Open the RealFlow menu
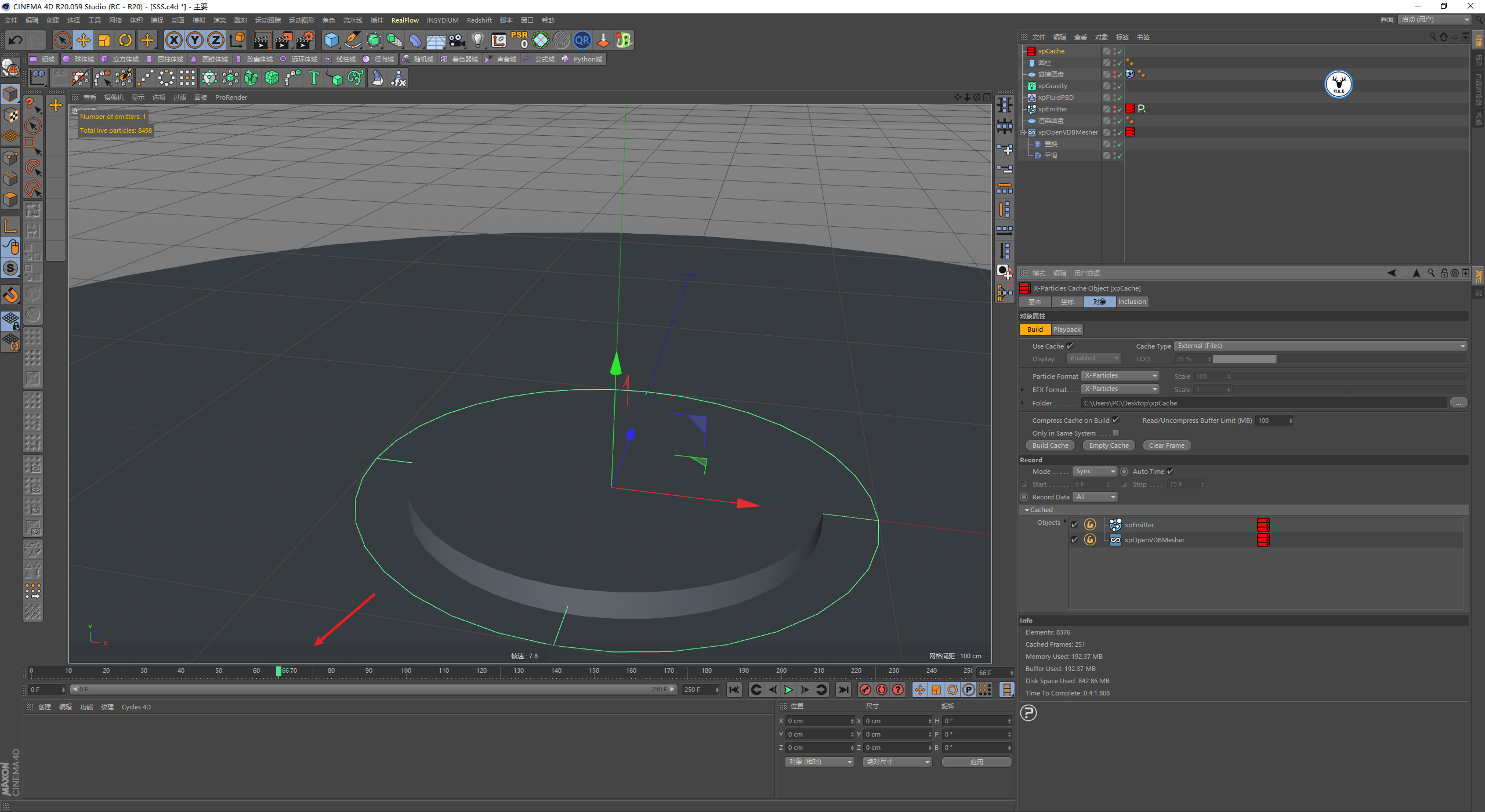This screenshot has width=1485, height=812. [x=405, y=20]
